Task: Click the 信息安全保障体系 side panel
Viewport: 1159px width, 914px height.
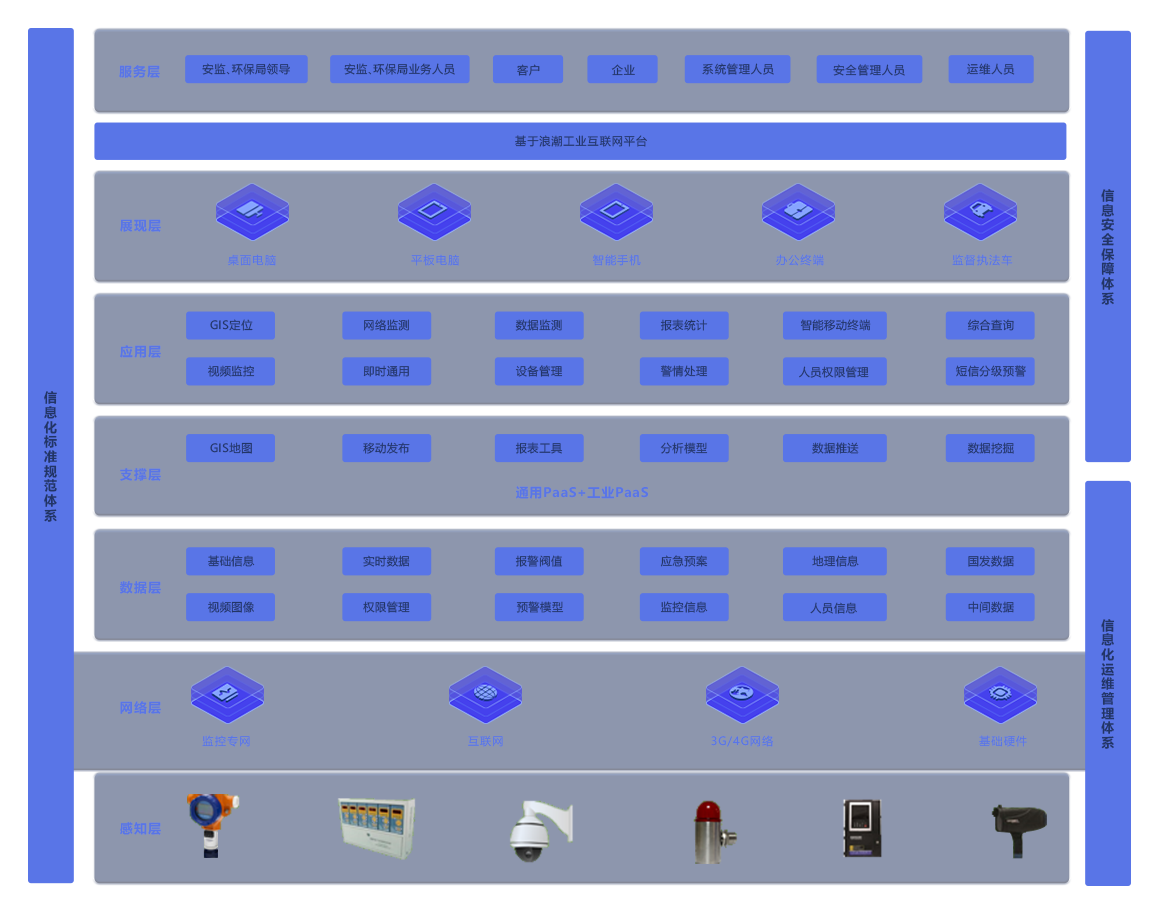Action: coord(1107,246)
